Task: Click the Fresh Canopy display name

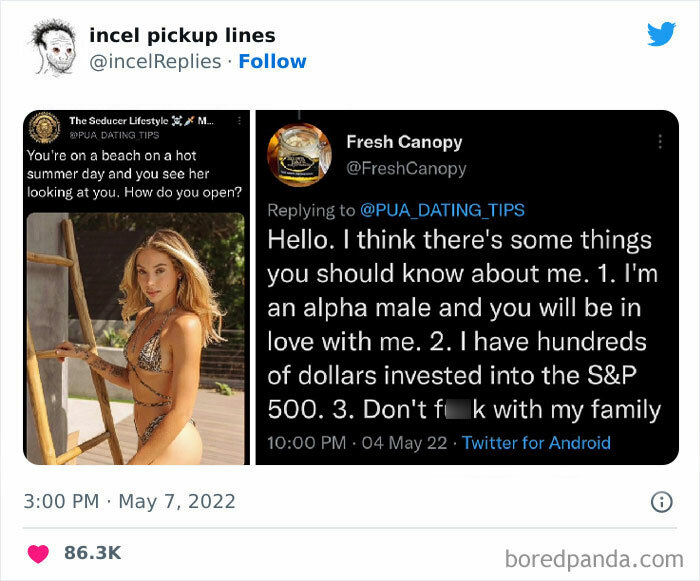Action: (x=404, y=142)
